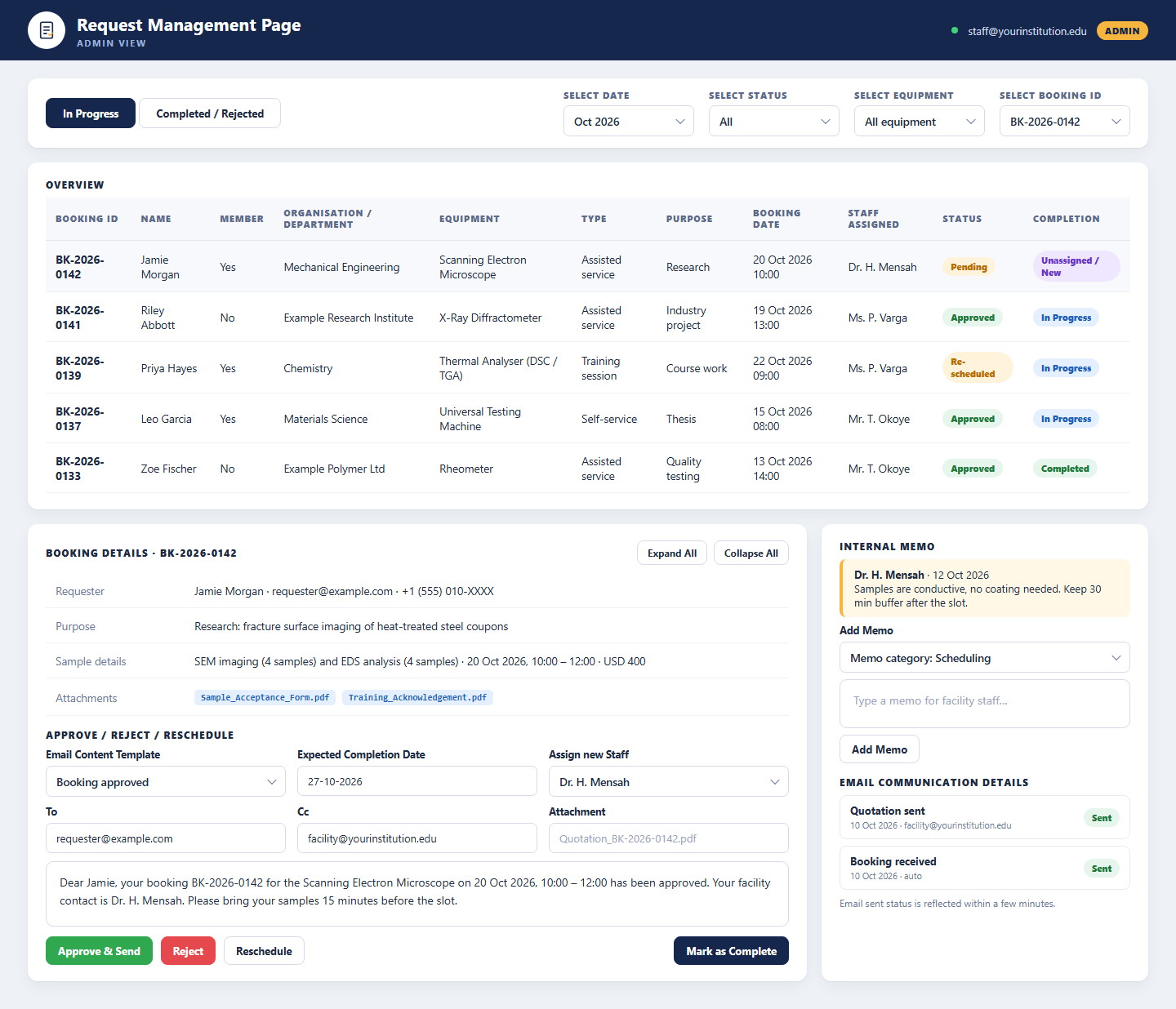Click the Expected Completion Date field

click(x=417, y=781)
